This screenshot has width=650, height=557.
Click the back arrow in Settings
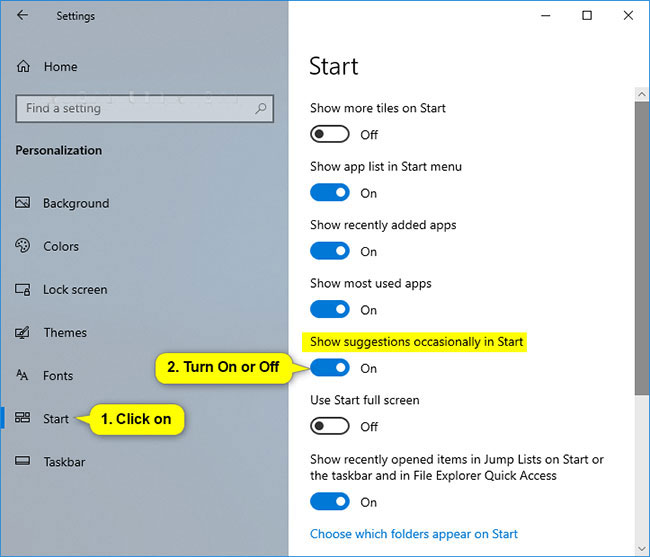(22, 15)
